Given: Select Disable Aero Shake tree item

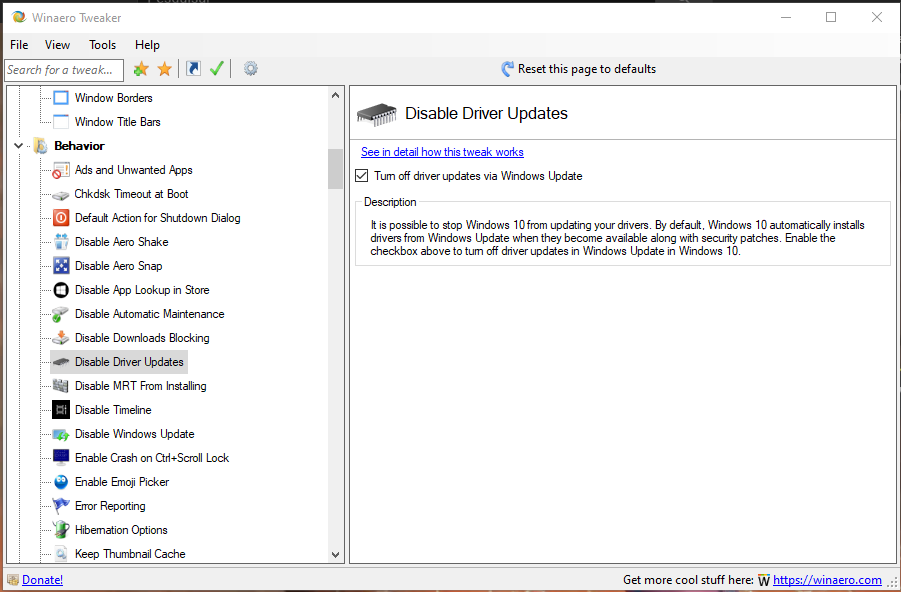Looking at the screenshot, I should click(x=122, y=242).
